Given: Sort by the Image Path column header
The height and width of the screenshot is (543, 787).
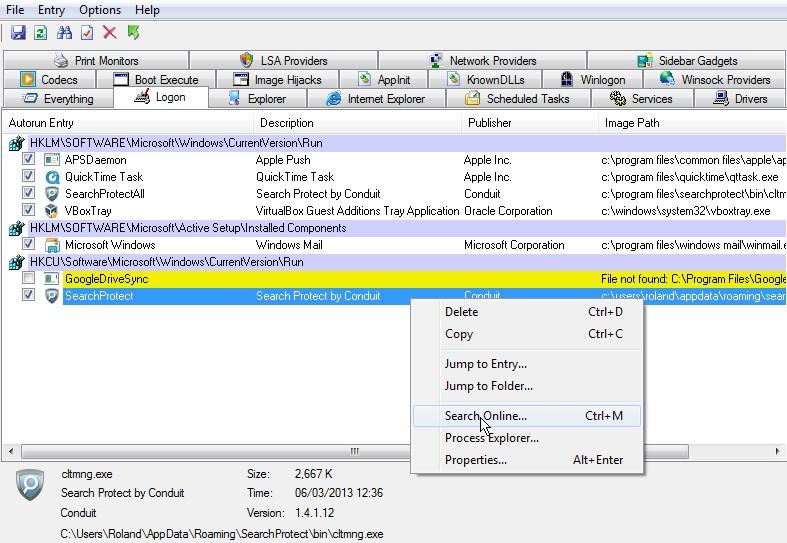Looking at the screenshot, I should pos(693,123).
